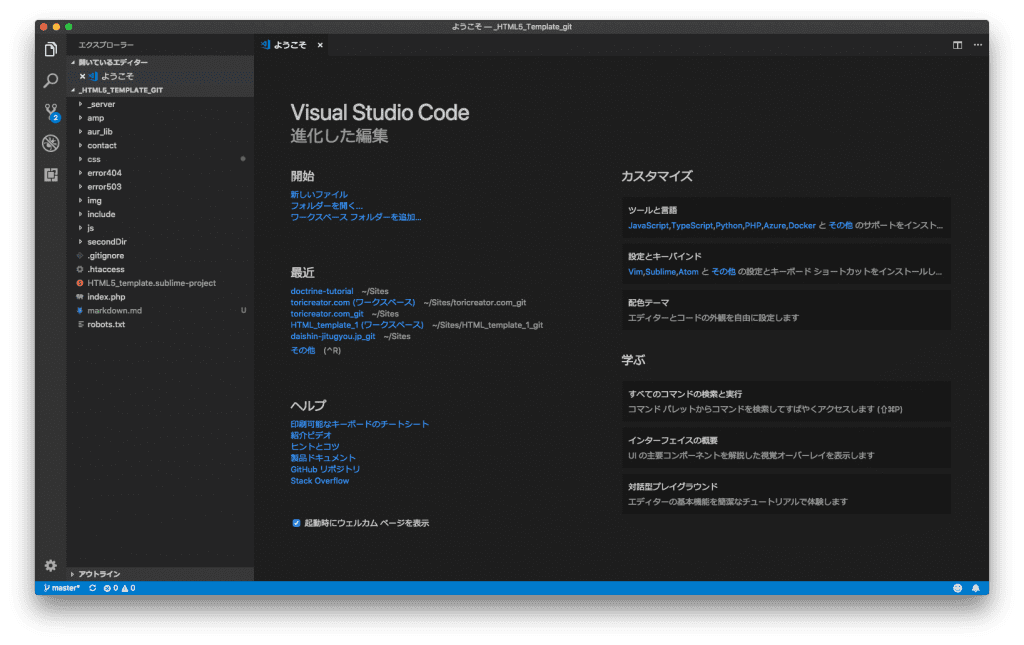This screenshot has height=645, width=1024.
Task: Open the Debug view icon
Action: [51, 143]
